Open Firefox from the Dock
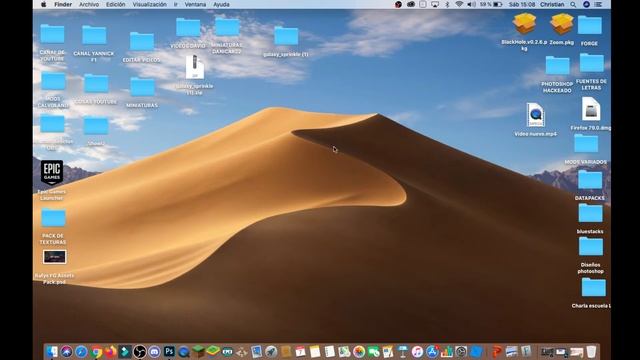 110,351
